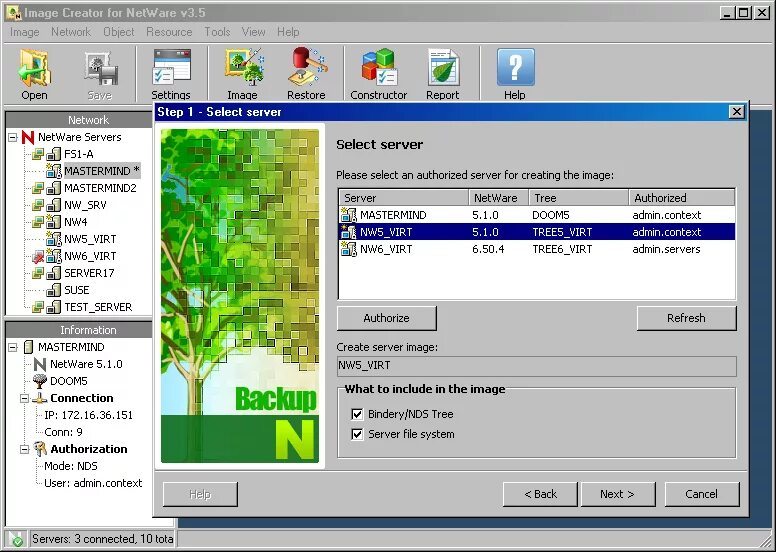Click the NW6_VIRT row icon in server list
The image size is (776, 552).
[x=348, y=249]
